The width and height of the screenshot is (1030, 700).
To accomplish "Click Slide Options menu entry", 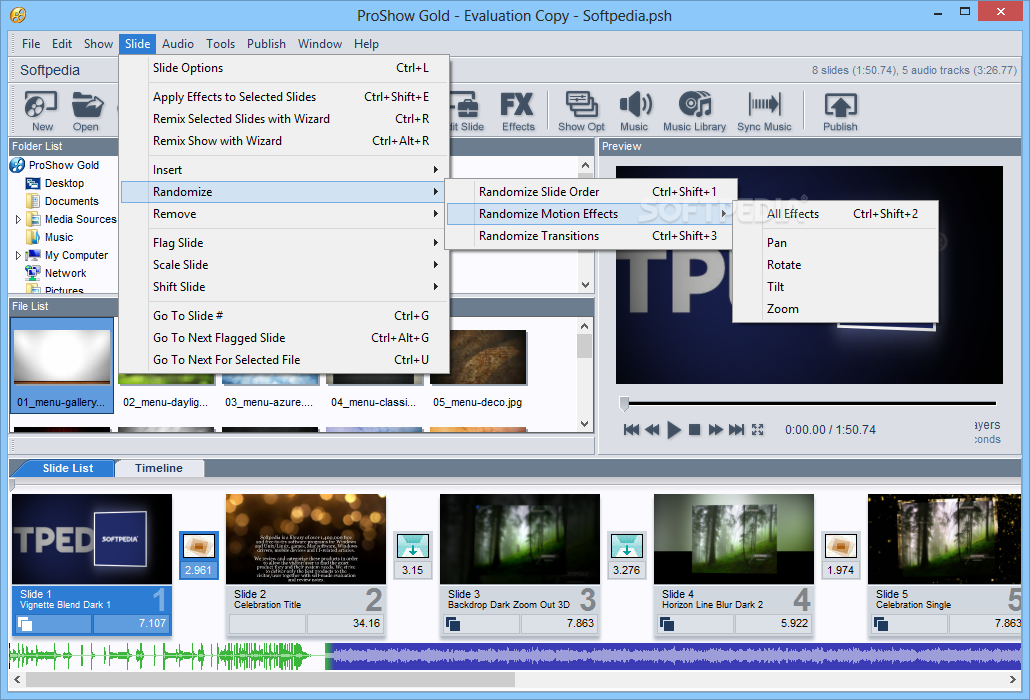I will pos(284,68).
